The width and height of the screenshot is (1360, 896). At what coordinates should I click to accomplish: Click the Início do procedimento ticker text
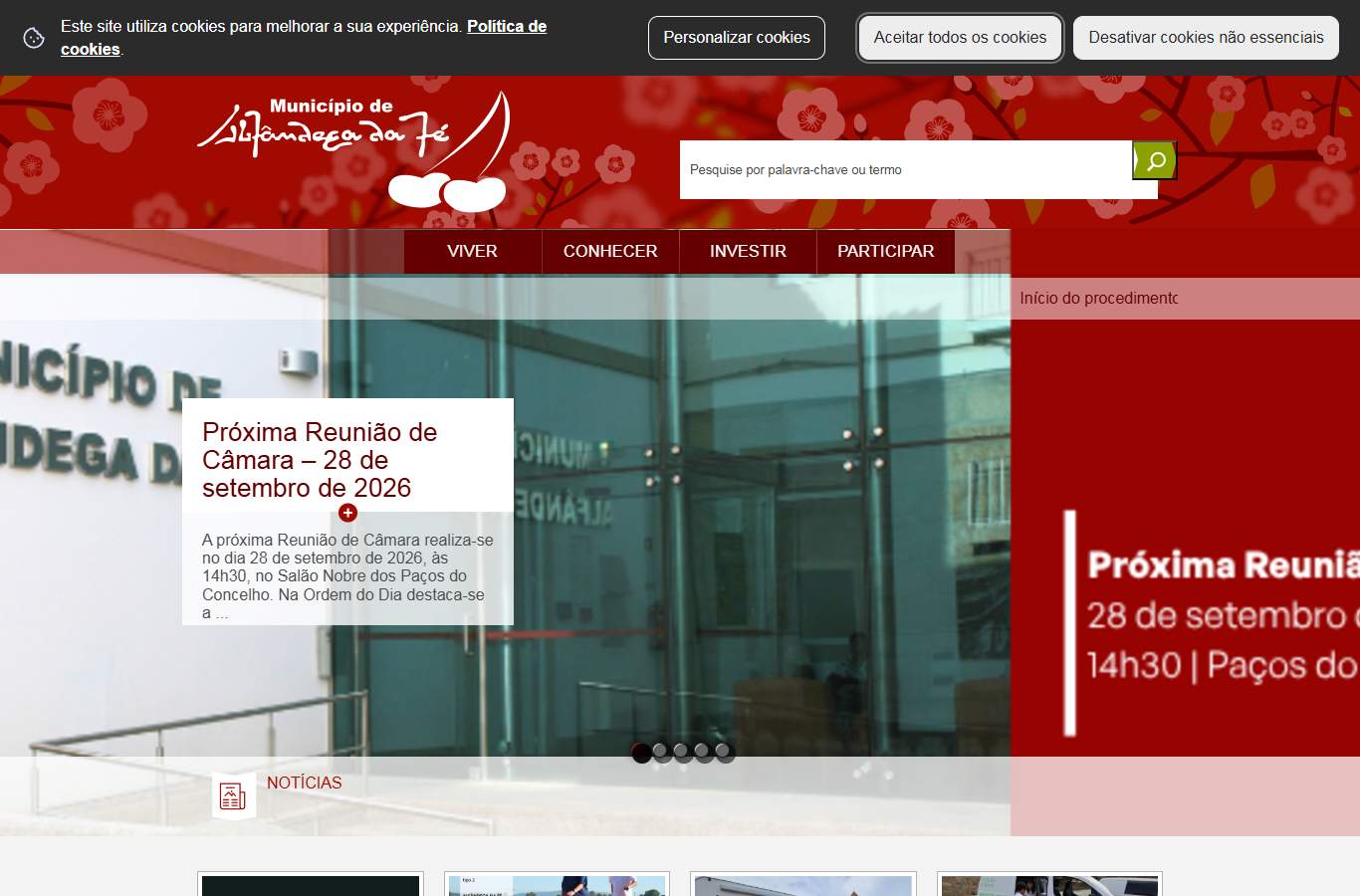tap(1098, 299)
